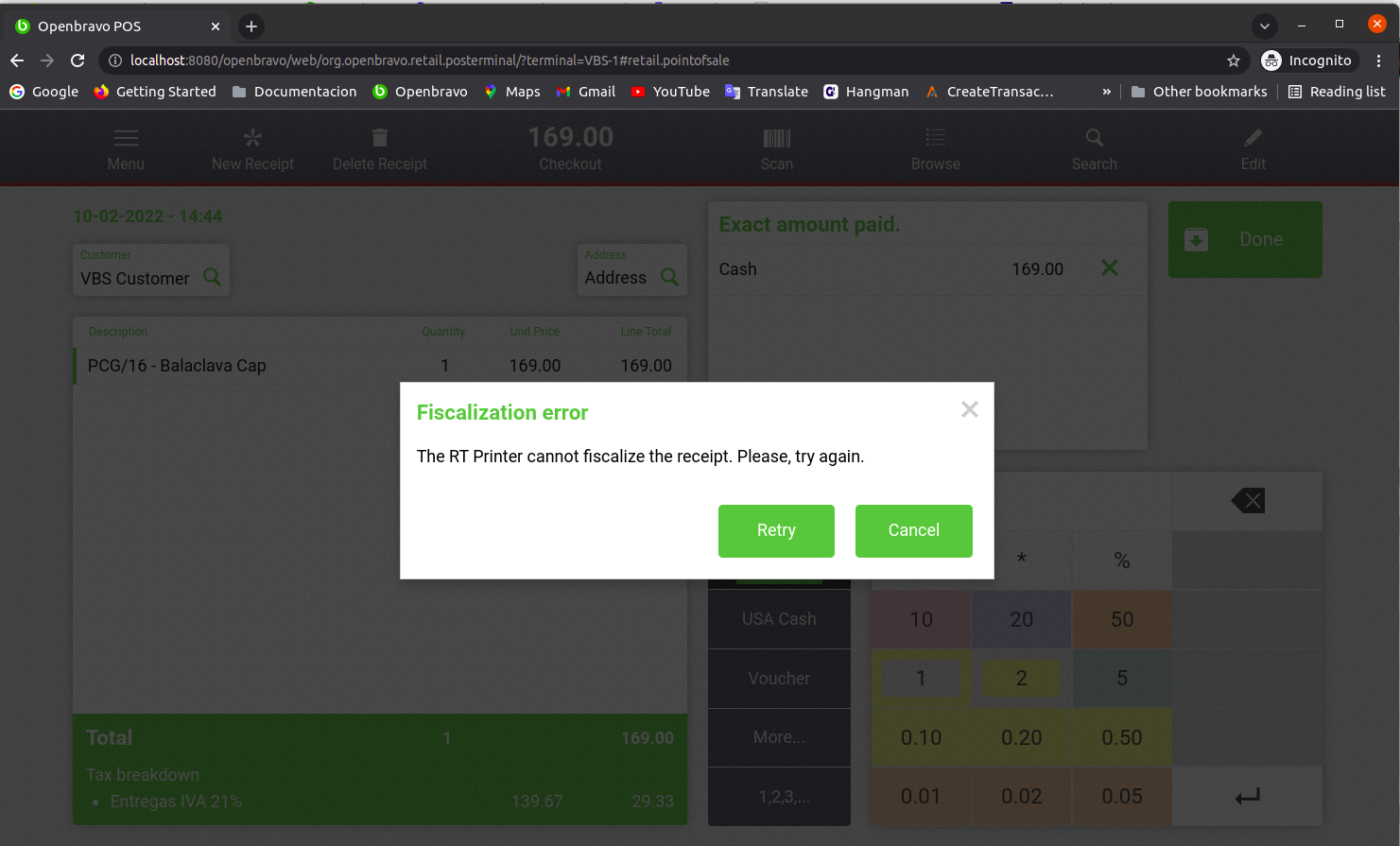Open the YouTube bookmark
The height and width of the screenshot is (846, 1400).
click(670, 92)
